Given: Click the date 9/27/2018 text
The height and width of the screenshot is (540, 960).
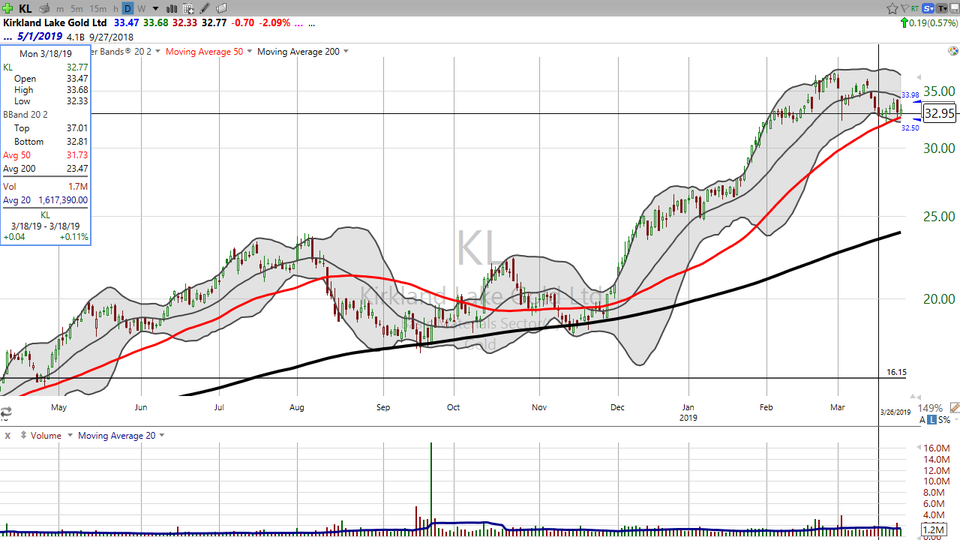Looking at the screenshot, I should pyautogui.click(x=111, y=37).
